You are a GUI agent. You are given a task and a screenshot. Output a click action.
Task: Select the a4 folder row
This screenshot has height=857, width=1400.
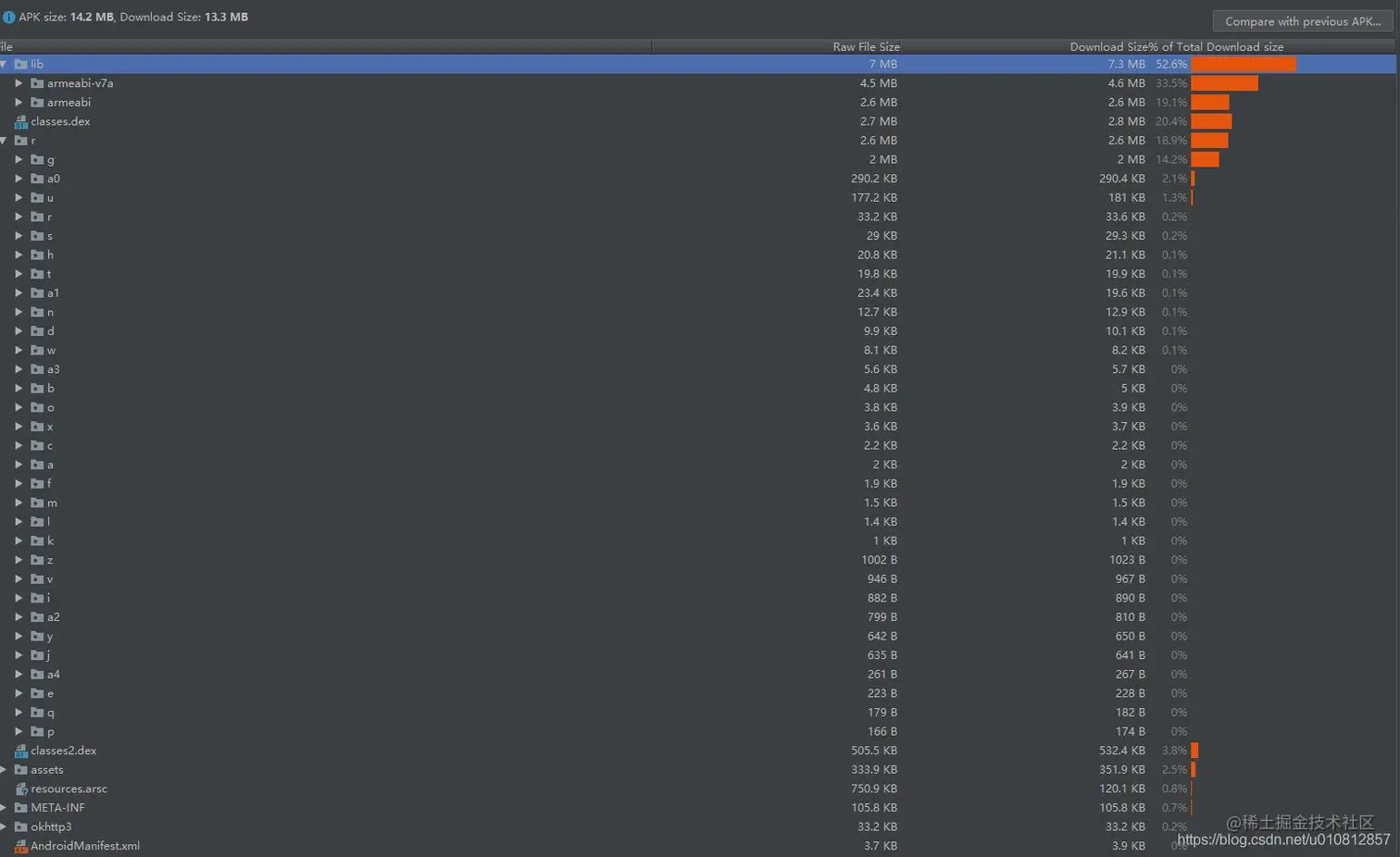pos(700,674)
